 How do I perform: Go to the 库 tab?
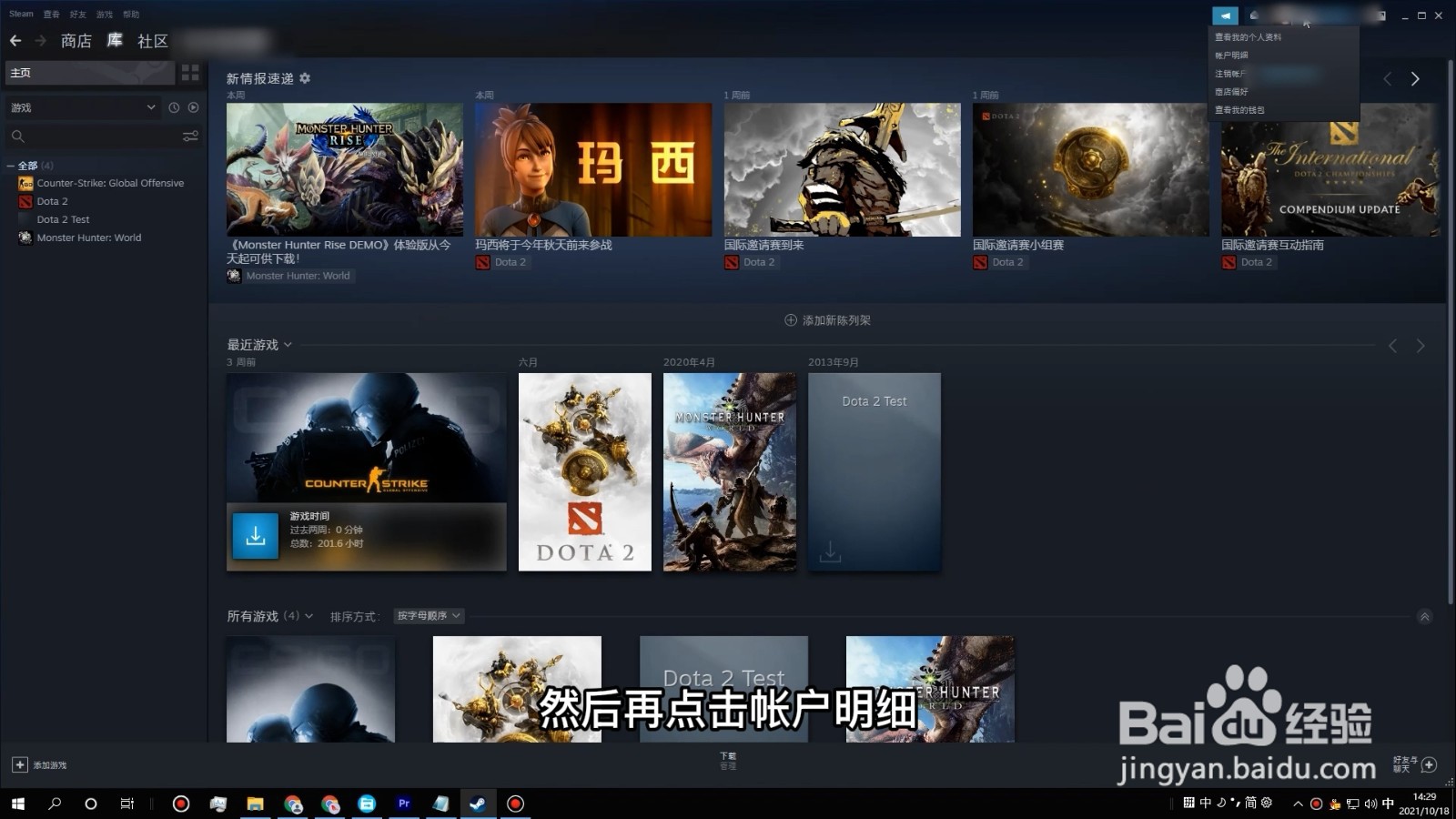click(x=115, y=41)
